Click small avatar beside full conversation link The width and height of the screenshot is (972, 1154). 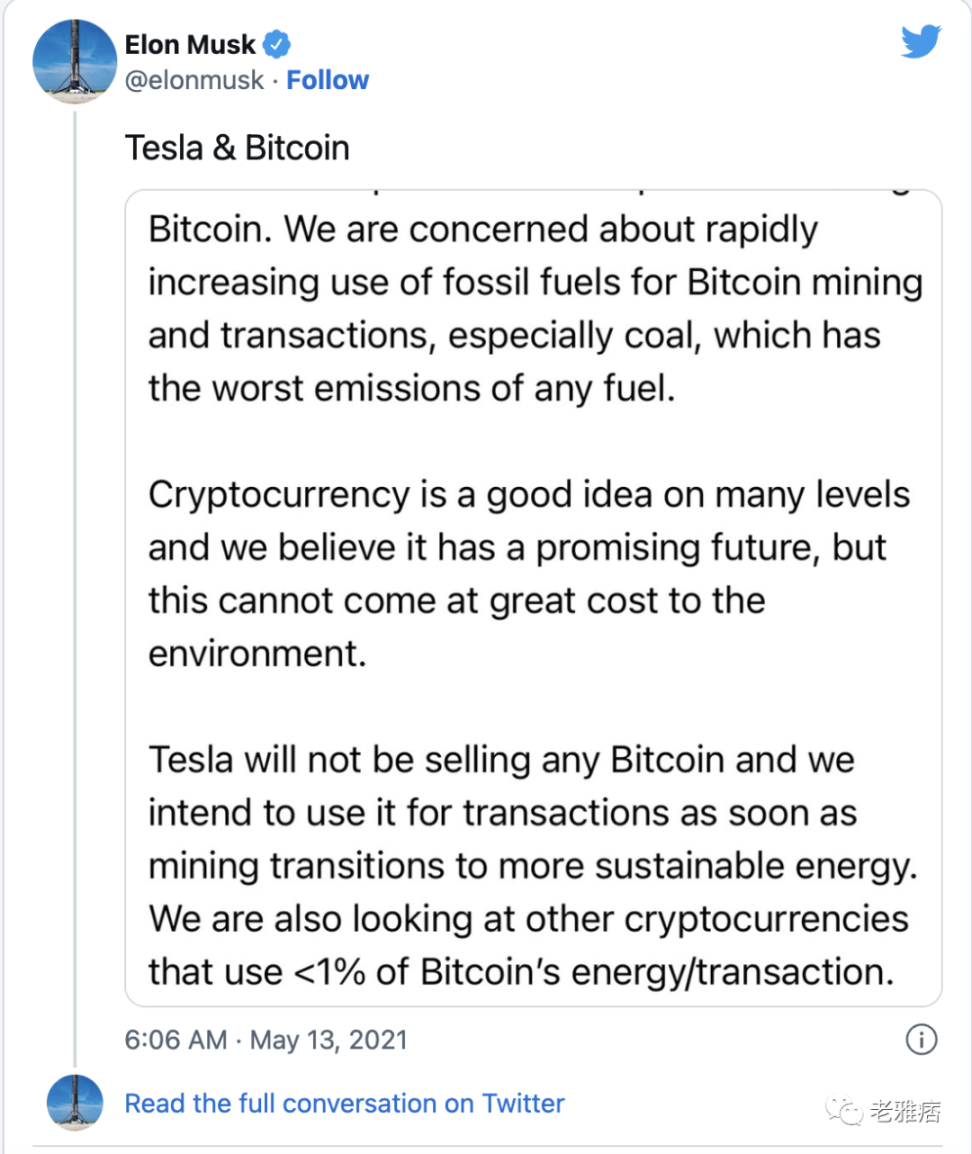coord(75,1103)
